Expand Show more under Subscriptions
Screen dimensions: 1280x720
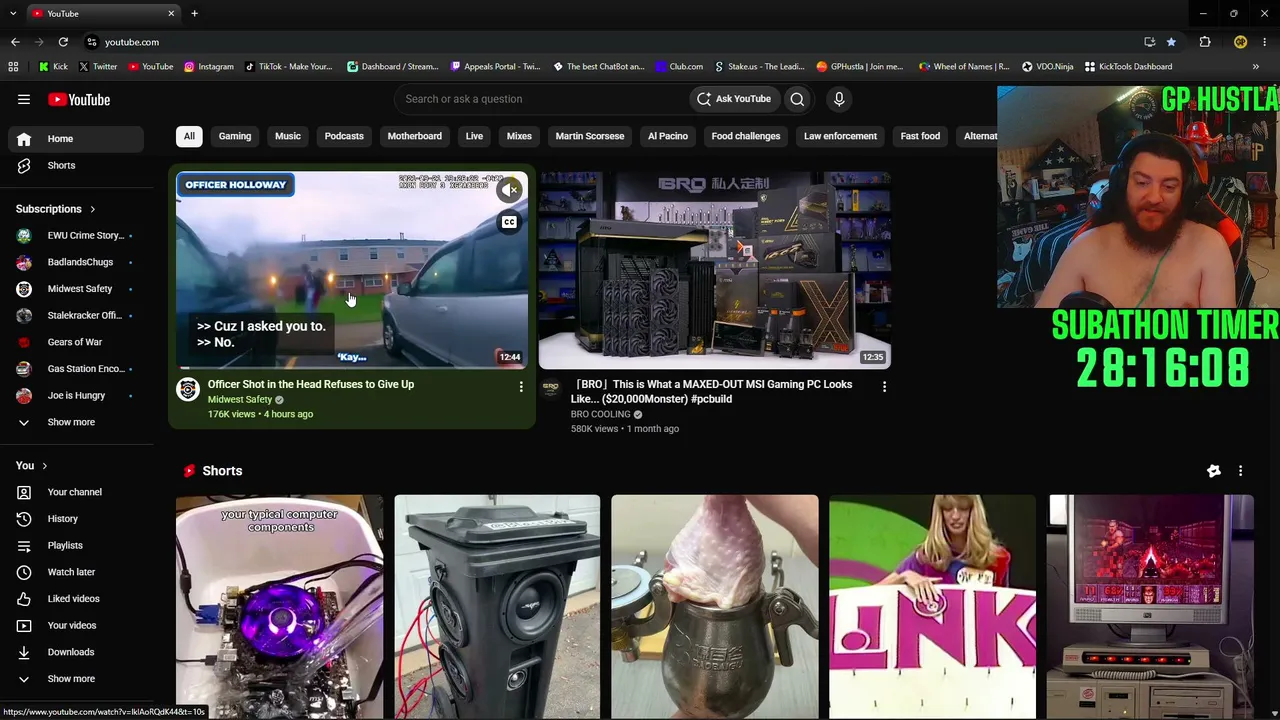pos(76,422)
